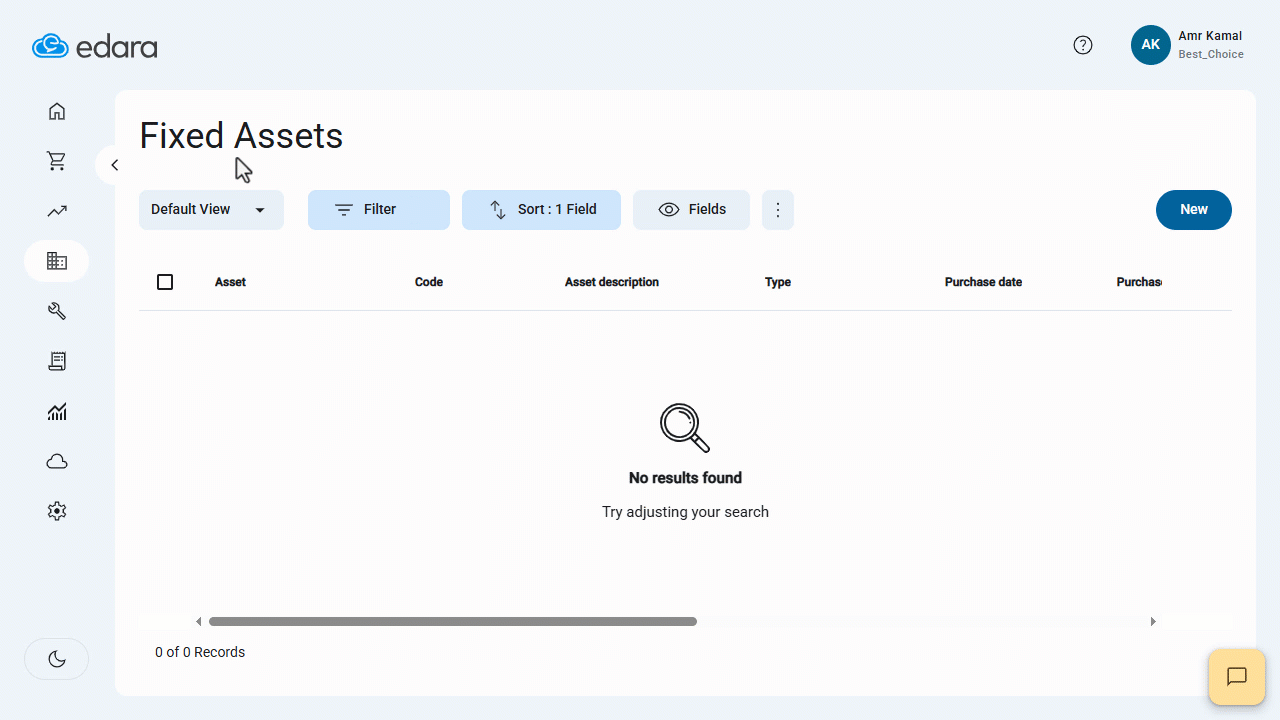This screenshot has height=720, width=1280.
Task: Select the building accounting sidebar icon
Action: 57,261
